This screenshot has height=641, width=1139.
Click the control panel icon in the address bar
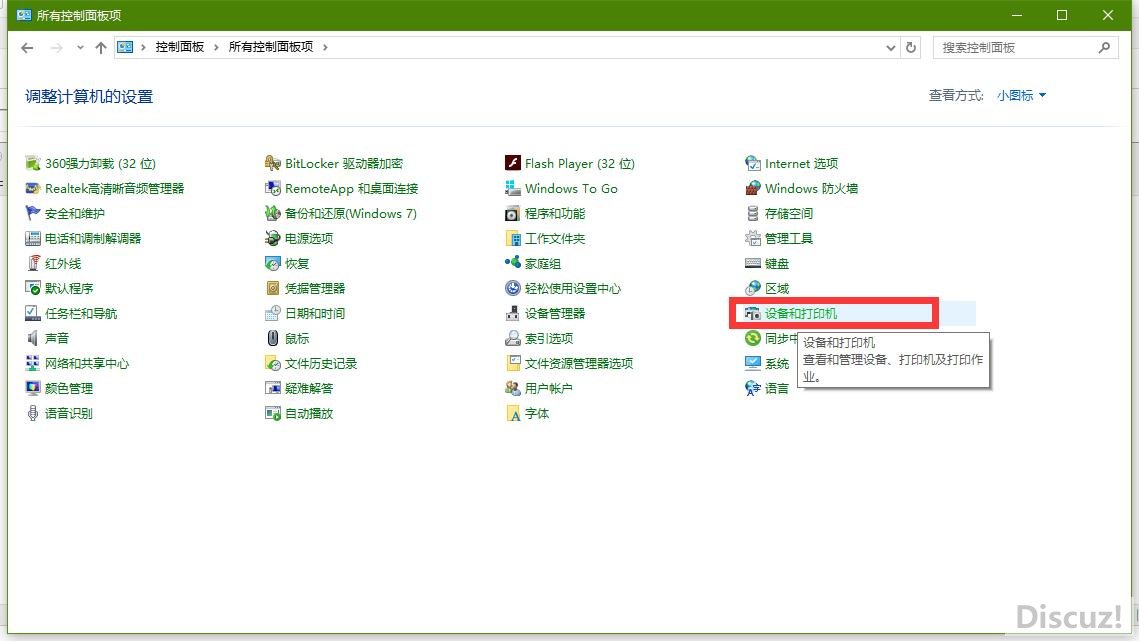(125, 47)
